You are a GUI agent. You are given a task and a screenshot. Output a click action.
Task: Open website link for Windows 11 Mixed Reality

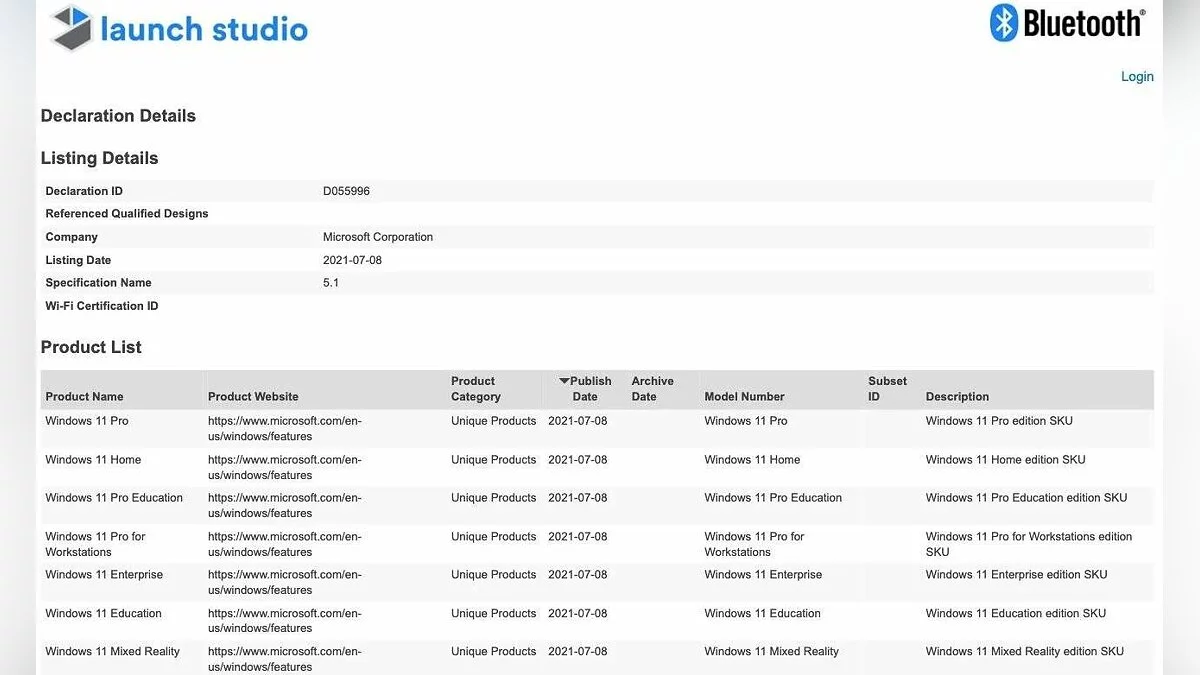point(285,659)
